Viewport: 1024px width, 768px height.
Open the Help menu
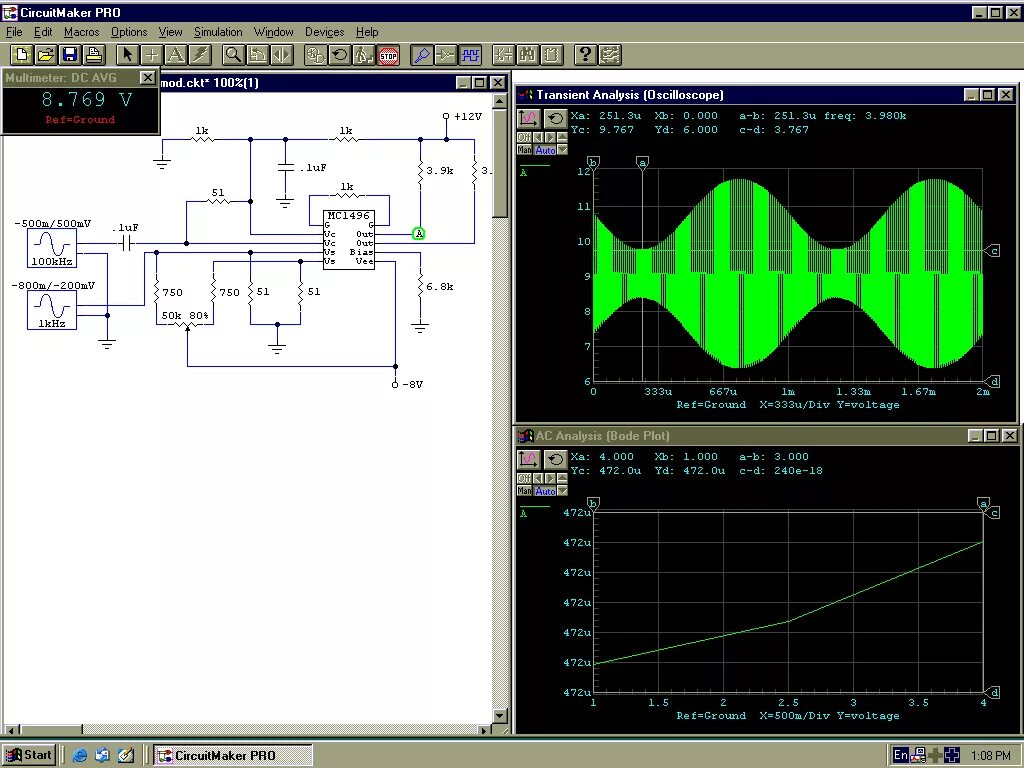pyautogui.click(x=367, y=32)
